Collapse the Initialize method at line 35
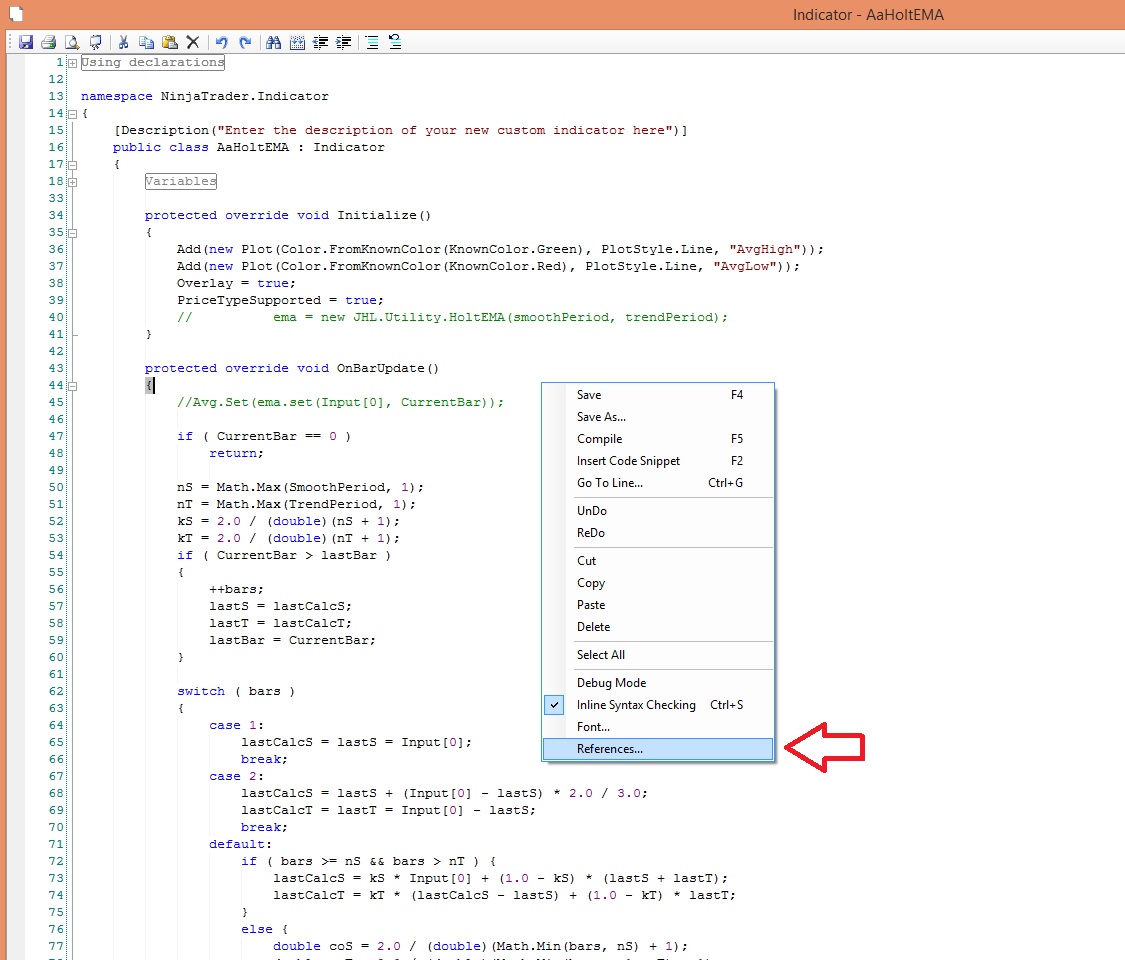The image size is (1125, 960). click(x=72, y=233)
